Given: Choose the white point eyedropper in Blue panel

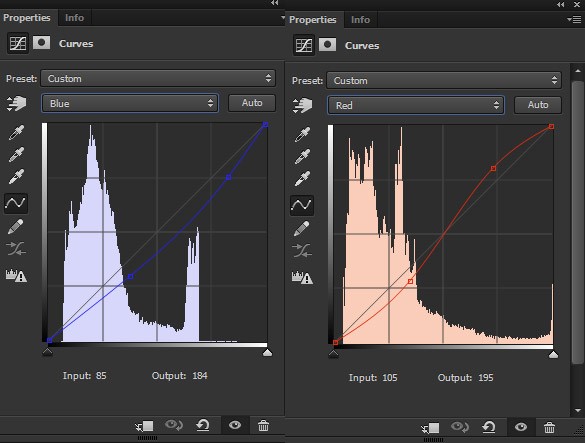Looking at the screenshot, I should coord(16,177).
